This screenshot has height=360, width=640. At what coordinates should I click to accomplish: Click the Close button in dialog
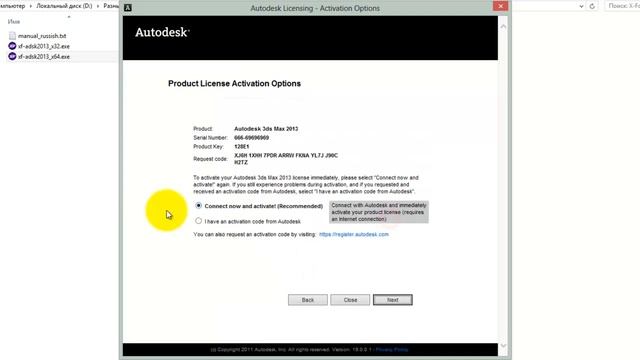click(350, 300)
